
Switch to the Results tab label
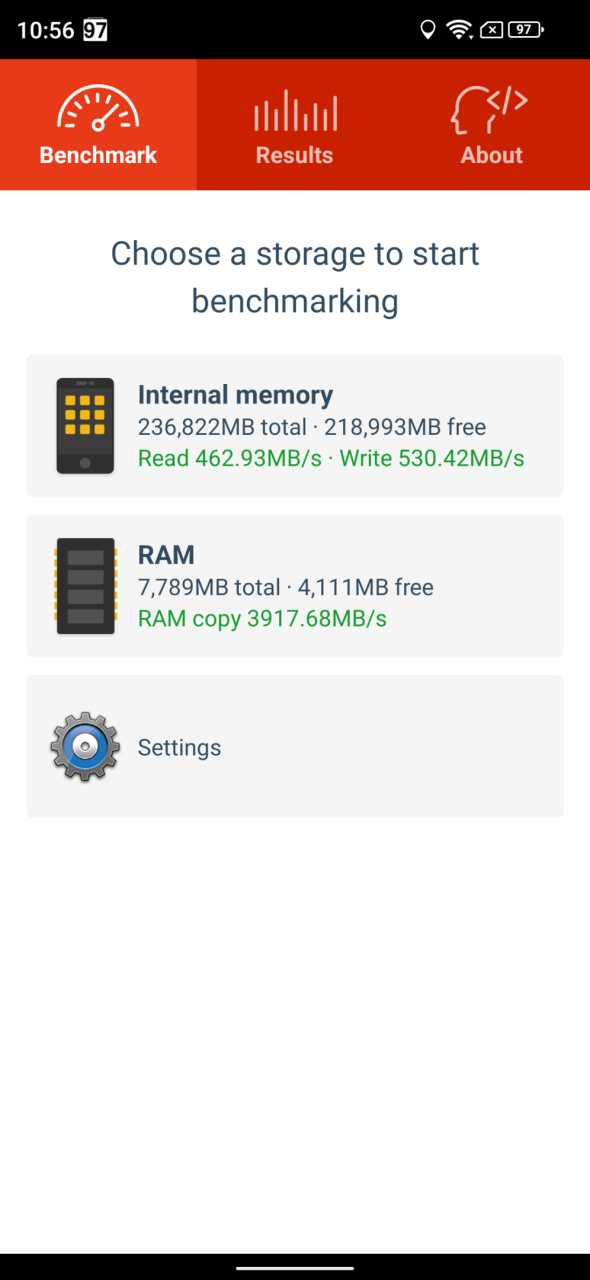coord(294,156)
